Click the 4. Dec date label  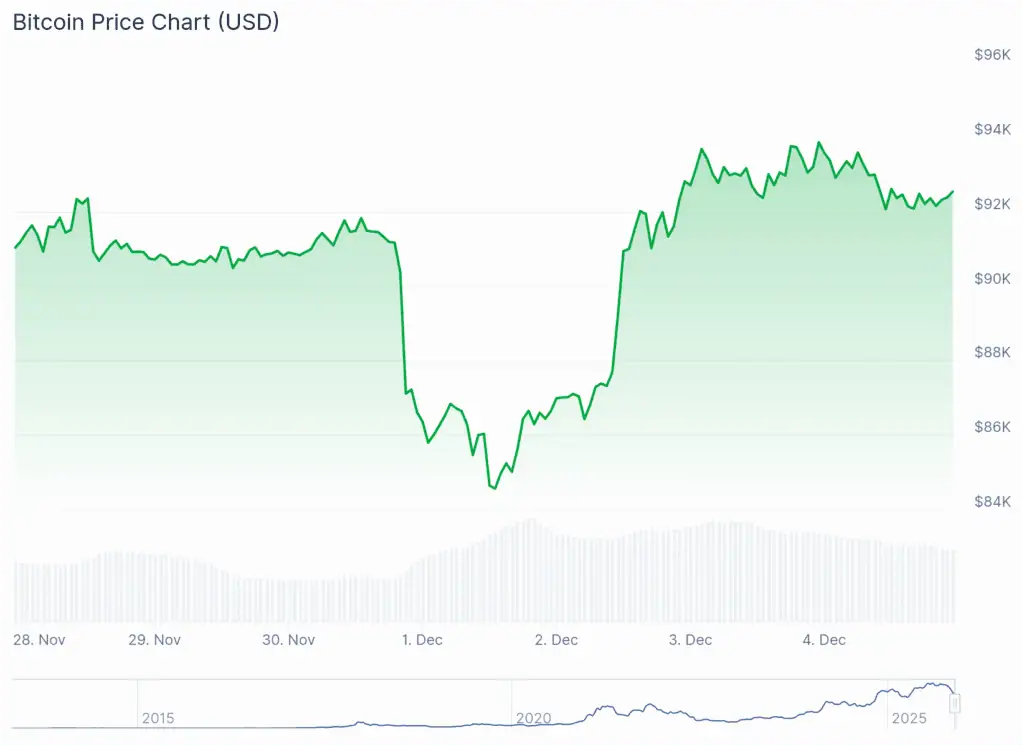[825, 640]
